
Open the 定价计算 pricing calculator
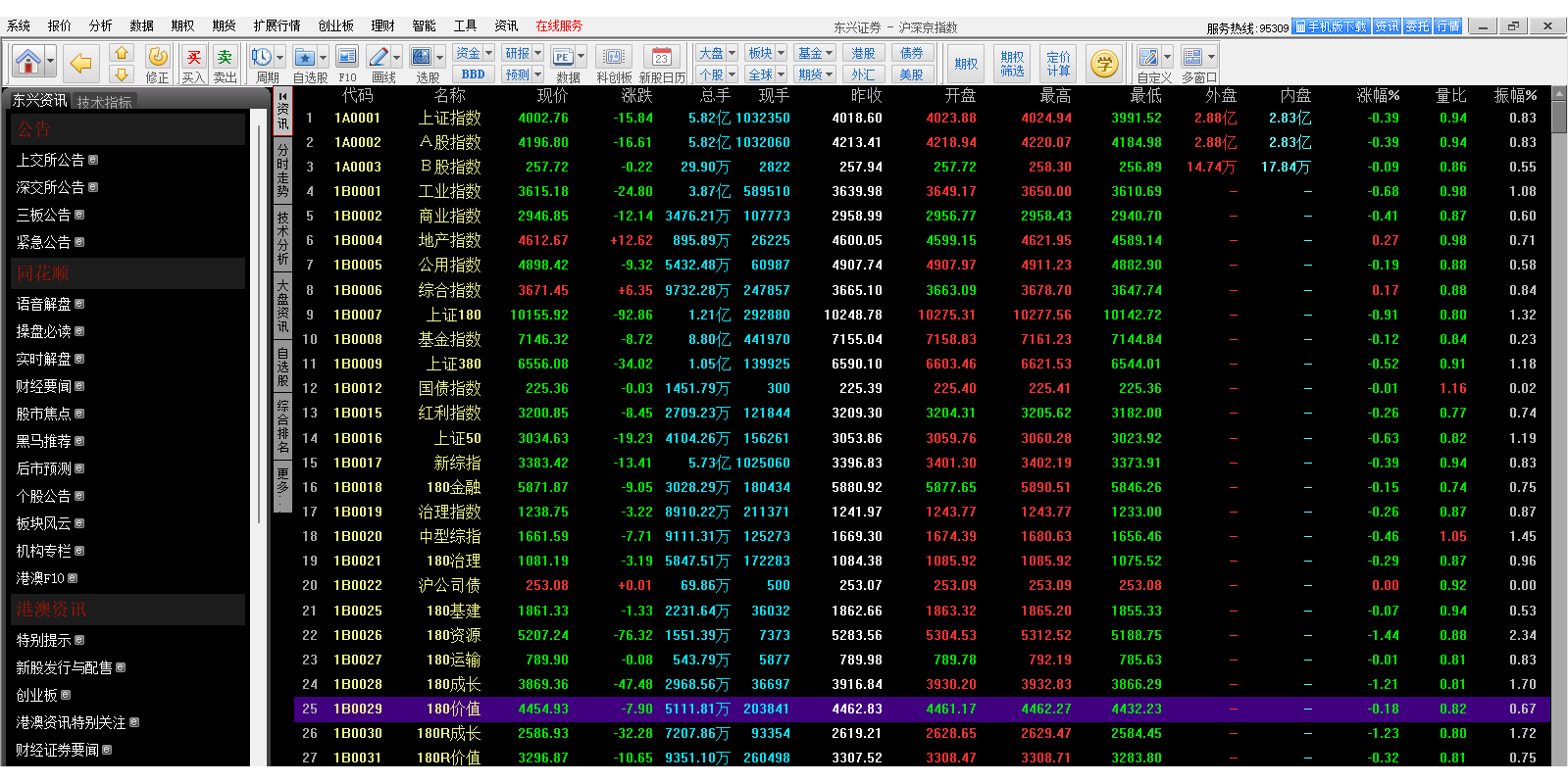point(1058,64)
